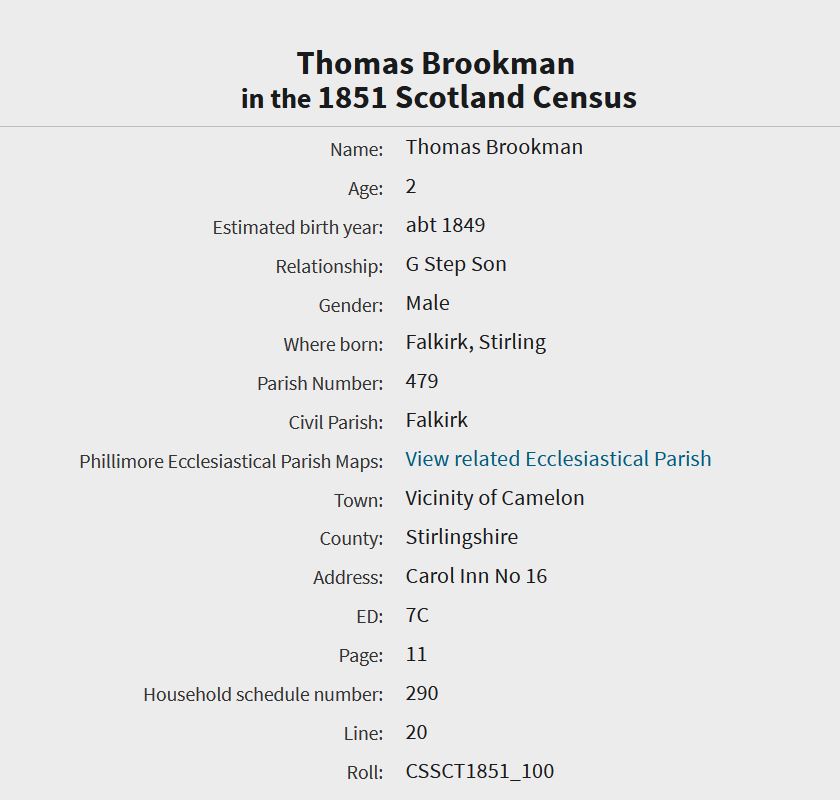Select the Name value Thomas Brookman
This screenshot has width=840, height=800.
pos(494,147)
